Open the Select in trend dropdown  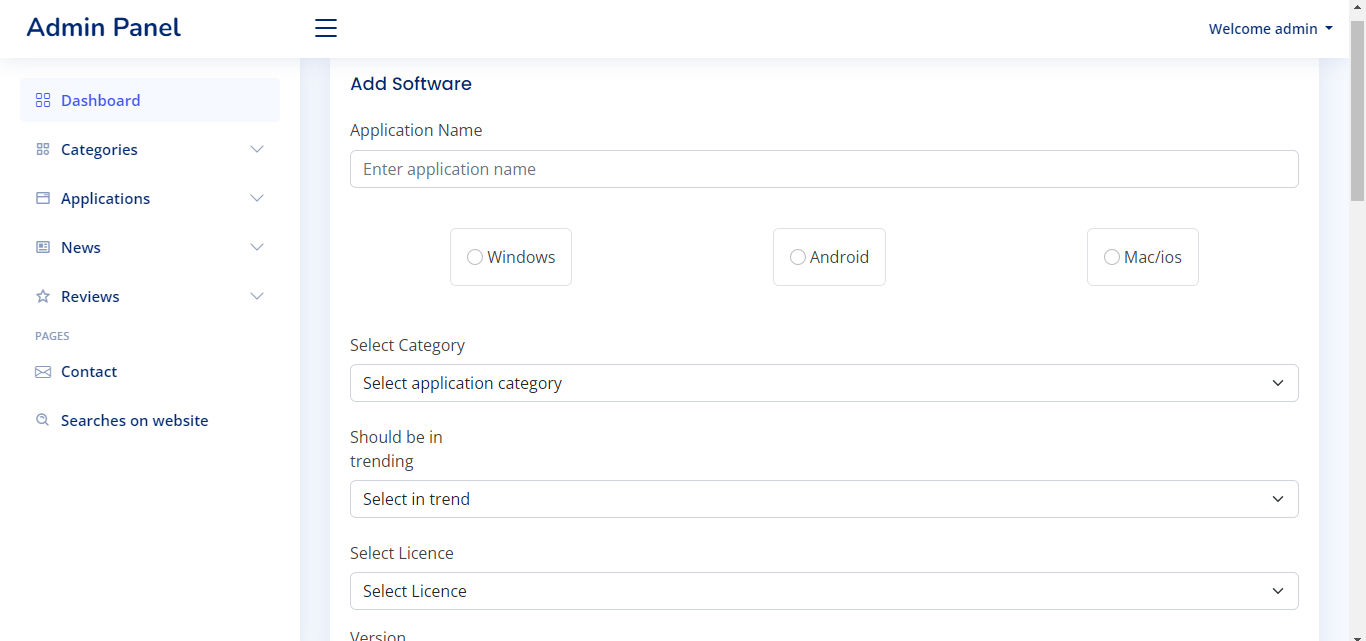tap(824, 499)
